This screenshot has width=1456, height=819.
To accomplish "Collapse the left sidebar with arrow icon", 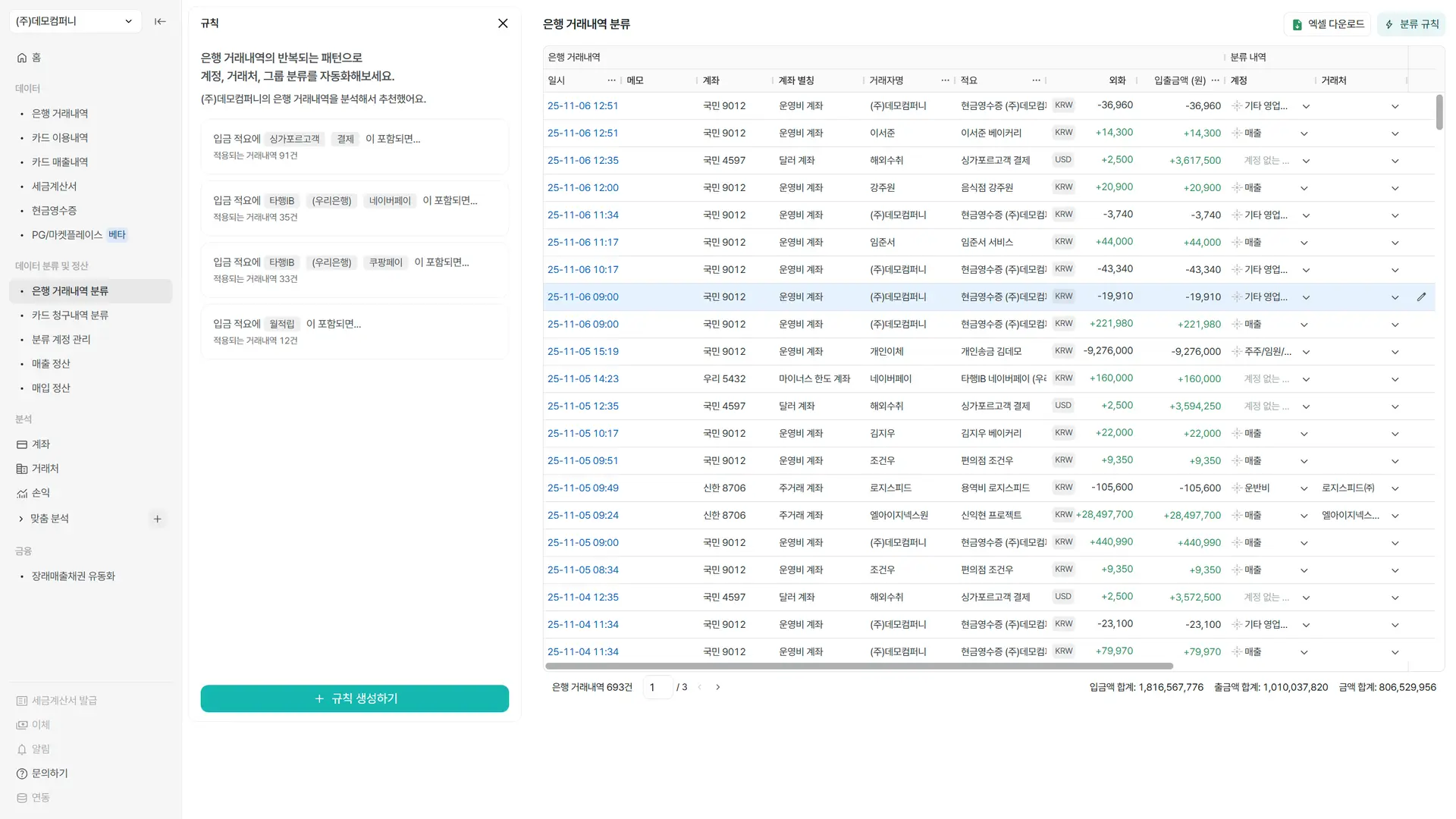I will [160, 21].
